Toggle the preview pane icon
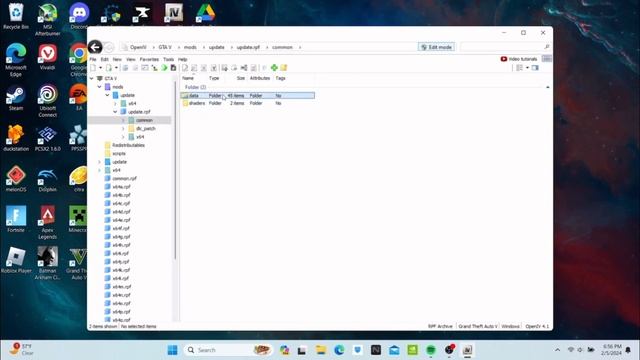Screen dimensions: 640x360 (535, 68)
